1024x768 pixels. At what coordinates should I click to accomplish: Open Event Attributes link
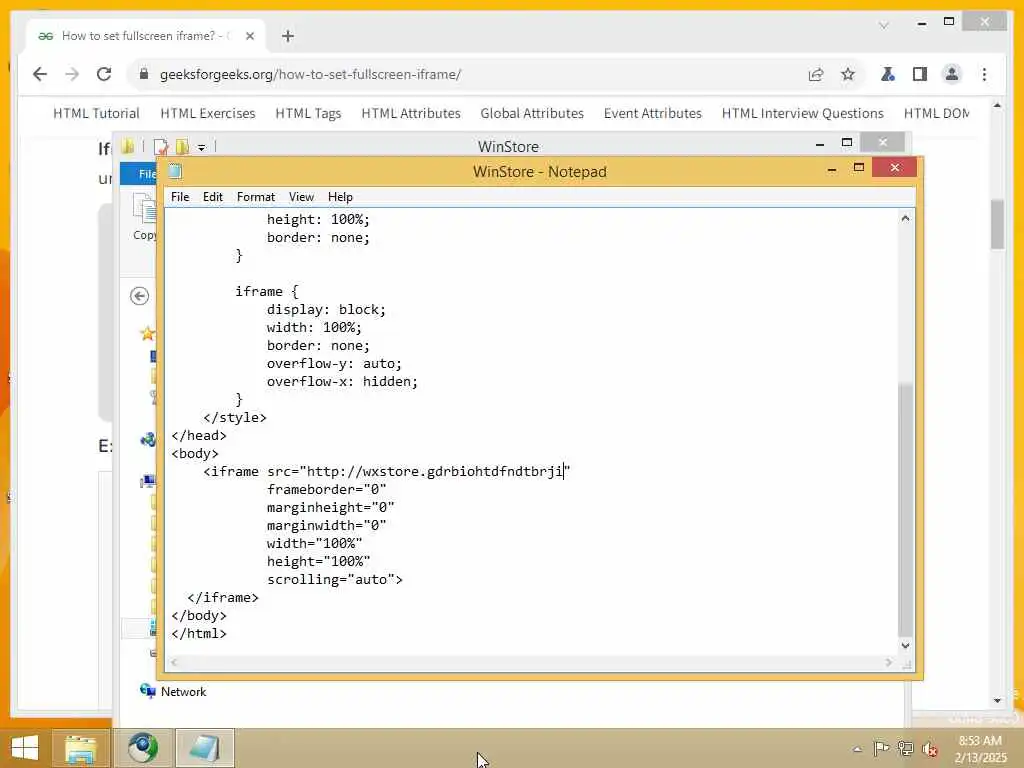tap(652, 113)
